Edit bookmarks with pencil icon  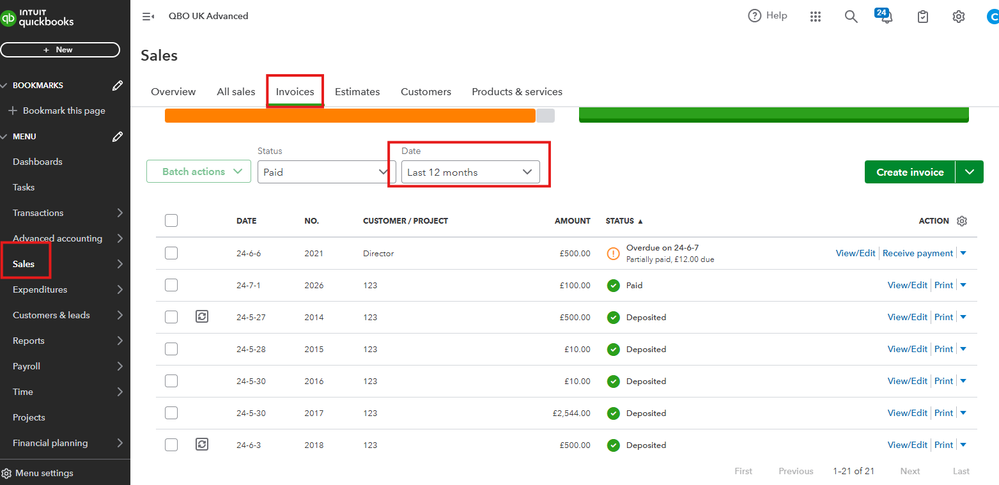[117, 85]
